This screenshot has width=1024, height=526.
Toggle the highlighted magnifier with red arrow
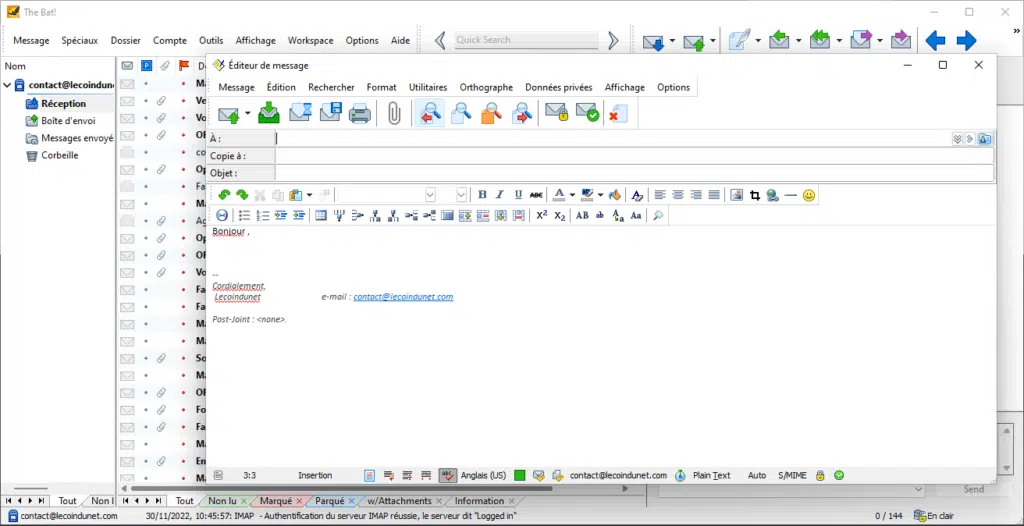pos(430,114)
